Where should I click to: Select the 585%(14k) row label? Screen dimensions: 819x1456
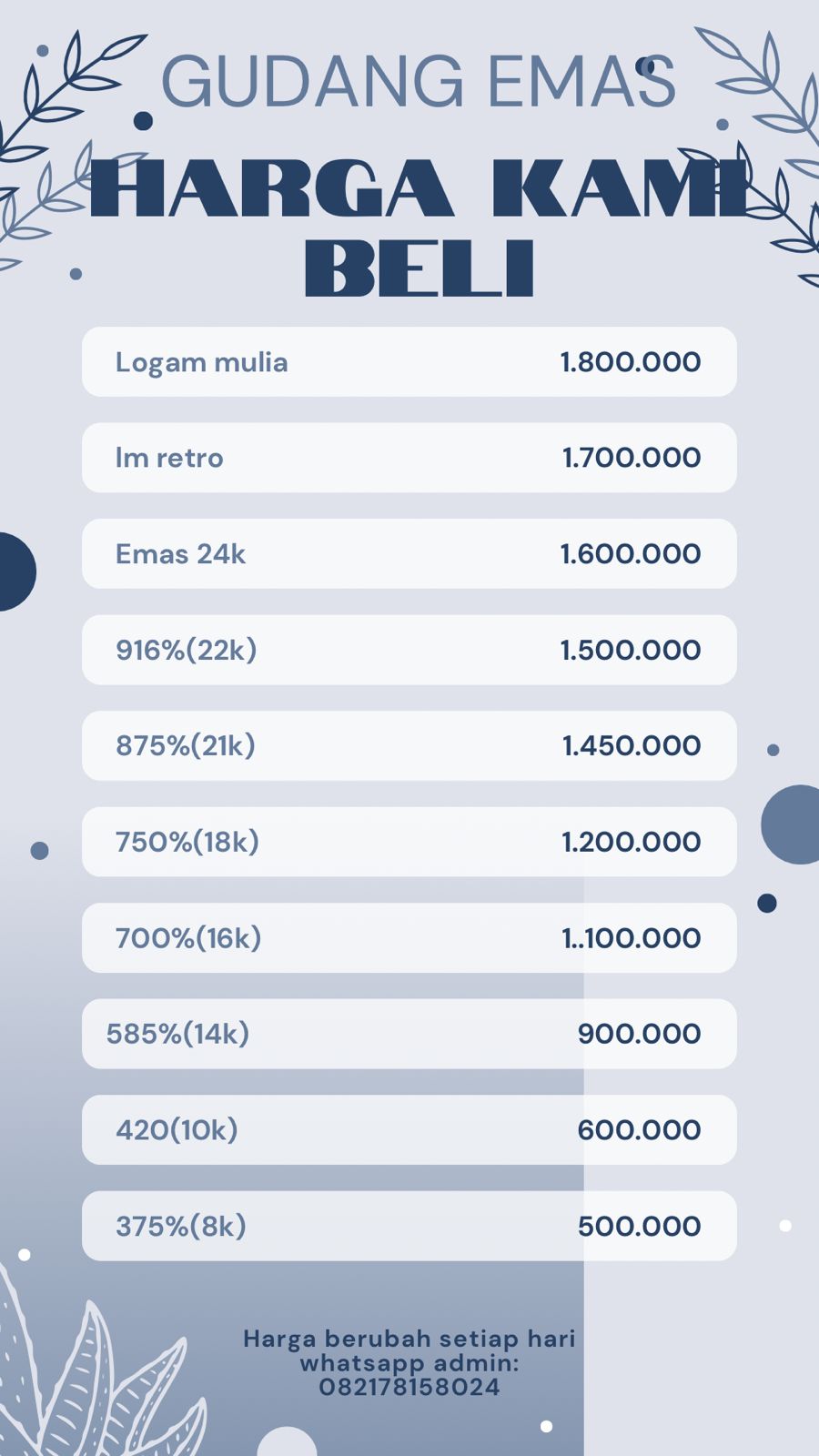coord(177,1034)
